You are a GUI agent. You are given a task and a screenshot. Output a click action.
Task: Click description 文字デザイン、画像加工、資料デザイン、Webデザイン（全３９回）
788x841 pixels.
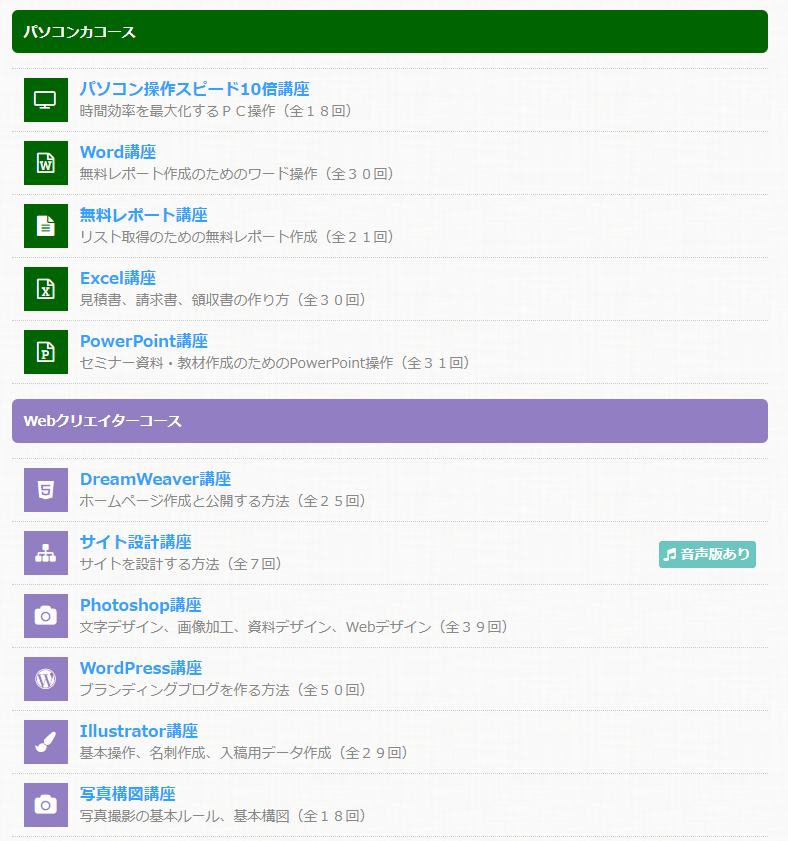[x=296, y=627]
